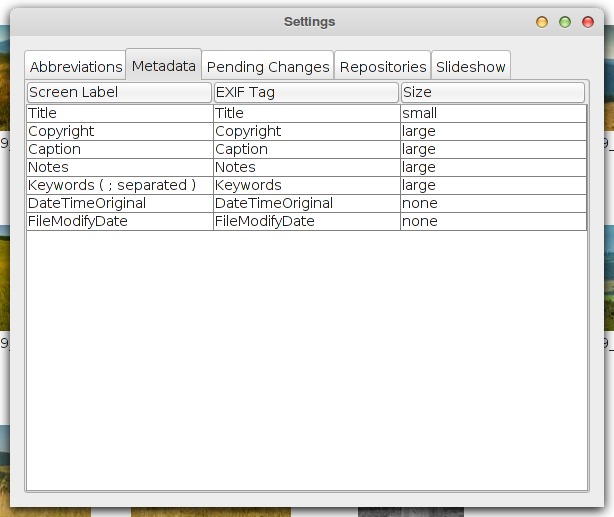The image size is (614, 517).
Task: Close the Settings window with red button
Action: [x=588, y=22]
